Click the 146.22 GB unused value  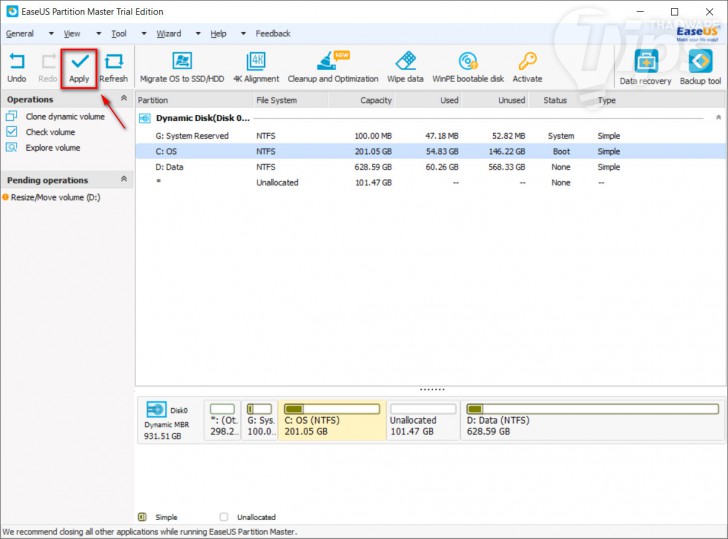[x=507, y=151]
